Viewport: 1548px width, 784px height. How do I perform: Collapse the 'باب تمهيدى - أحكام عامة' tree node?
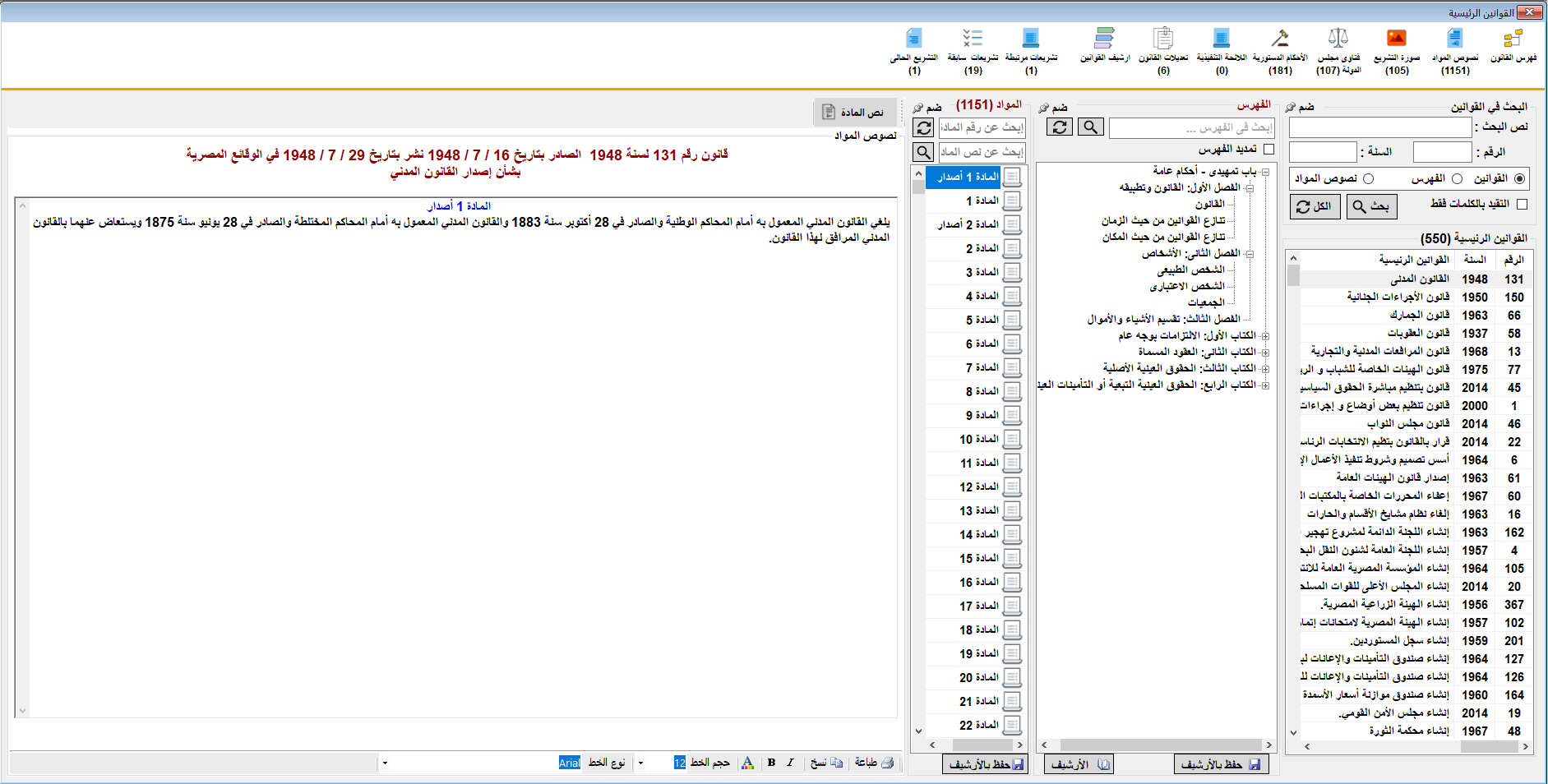coord(1265,172)
